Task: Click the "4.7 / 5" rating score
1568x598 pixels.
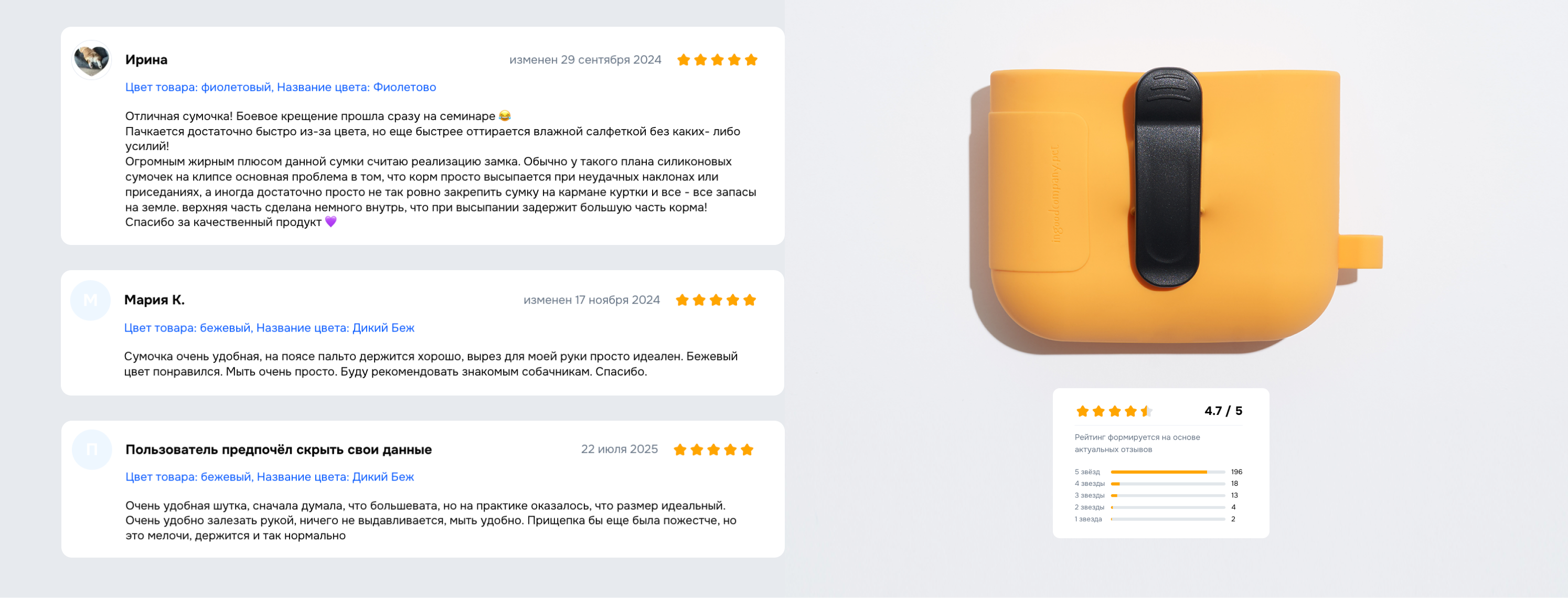Action: click(x=1223, y=411)
